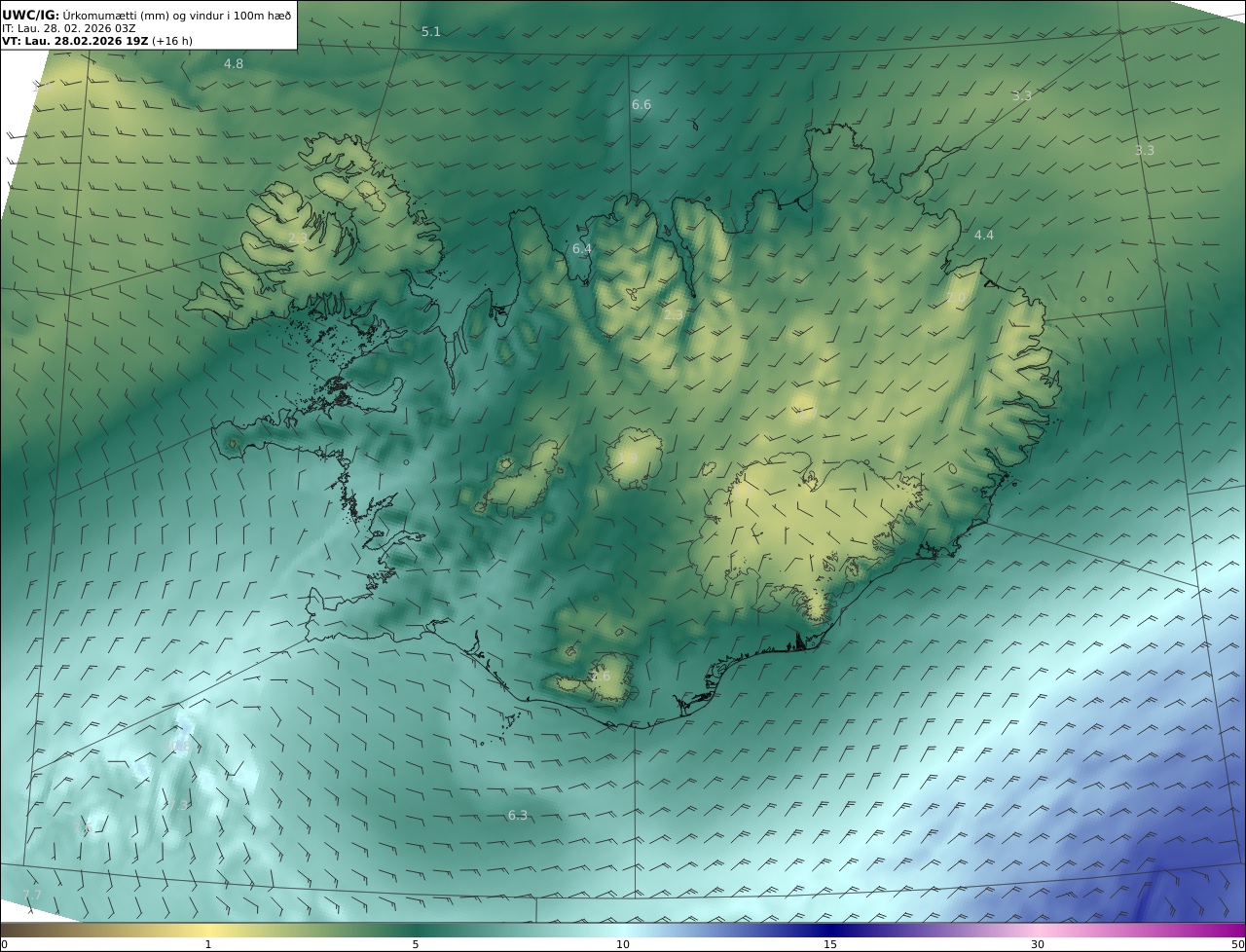This screenshot has width=1246, height=952.
Task: Click the 2.6 value on Mýrdalsjökull glacier
Action: (x=601, y=677)
